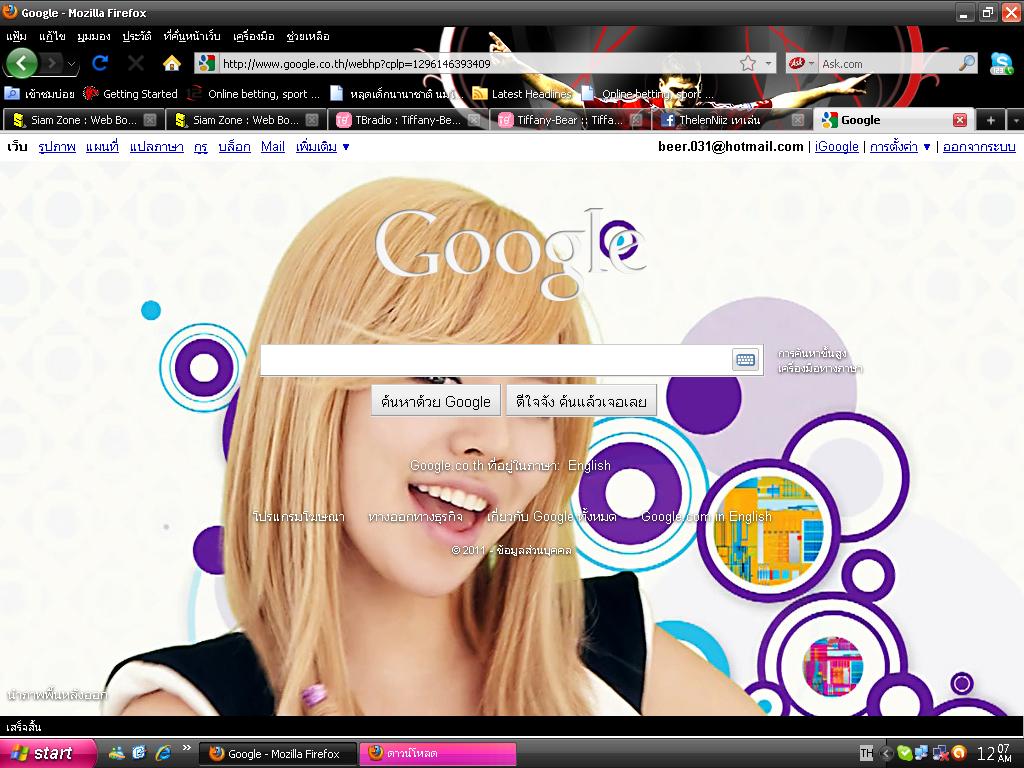
Task: Click the Windows Start button
Action: pyautogui.click(x=48, y=753)
